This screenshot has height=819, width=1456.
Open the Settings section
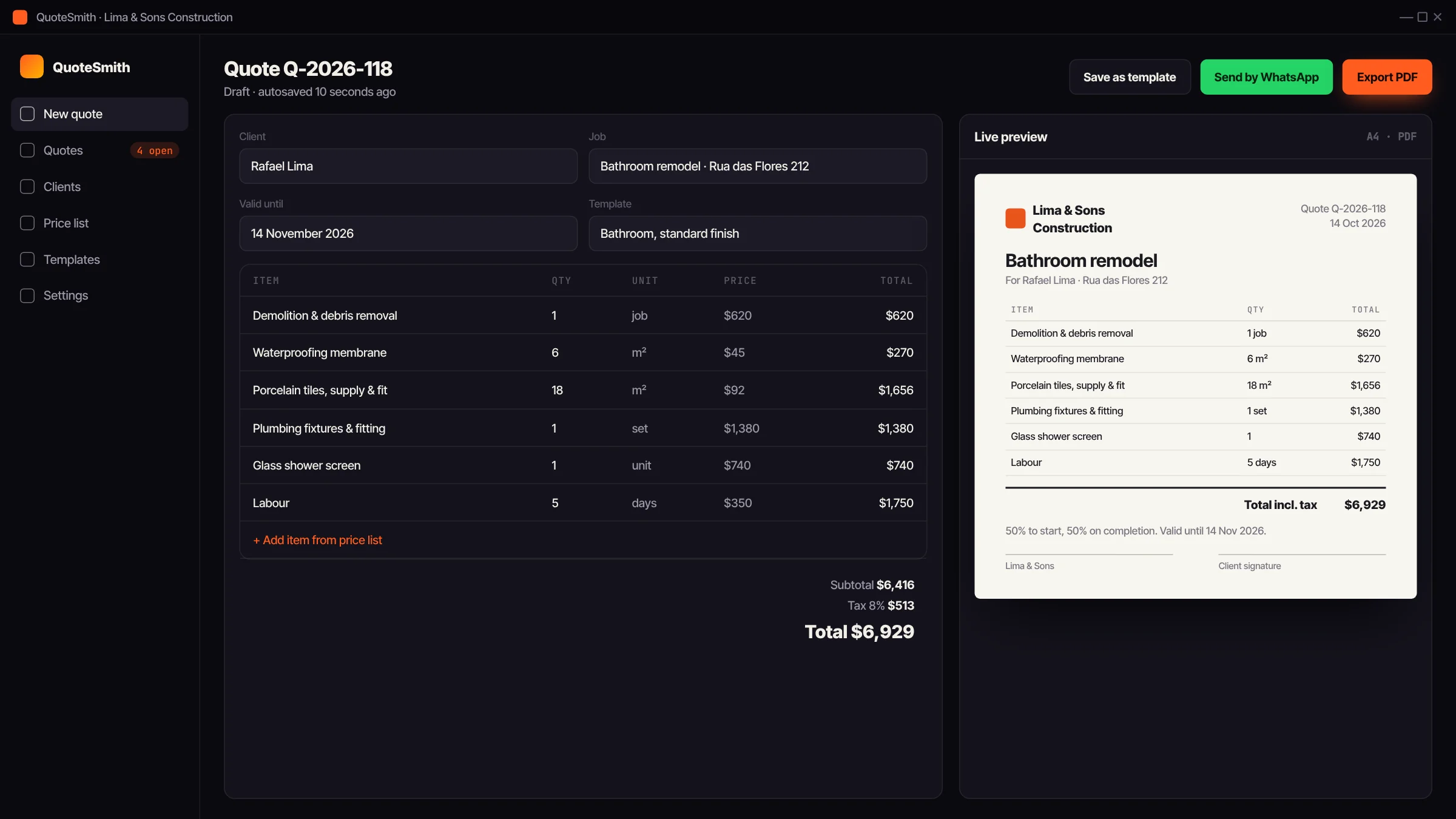[99, 295]
